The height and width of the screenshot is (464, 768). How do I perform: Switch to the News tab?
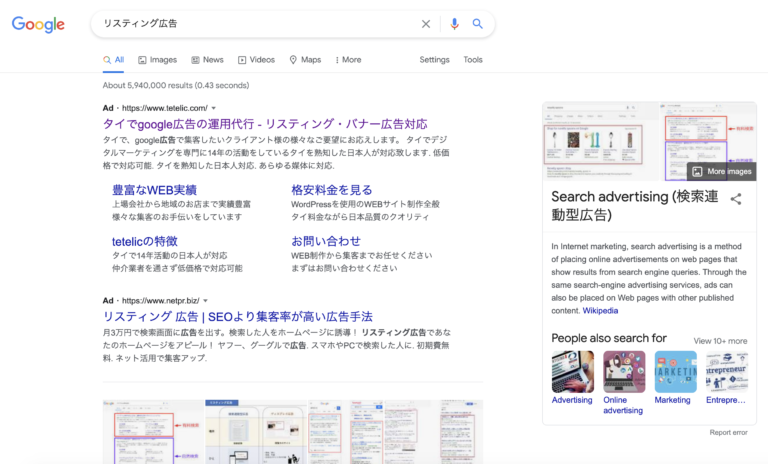tap(207, 60)
